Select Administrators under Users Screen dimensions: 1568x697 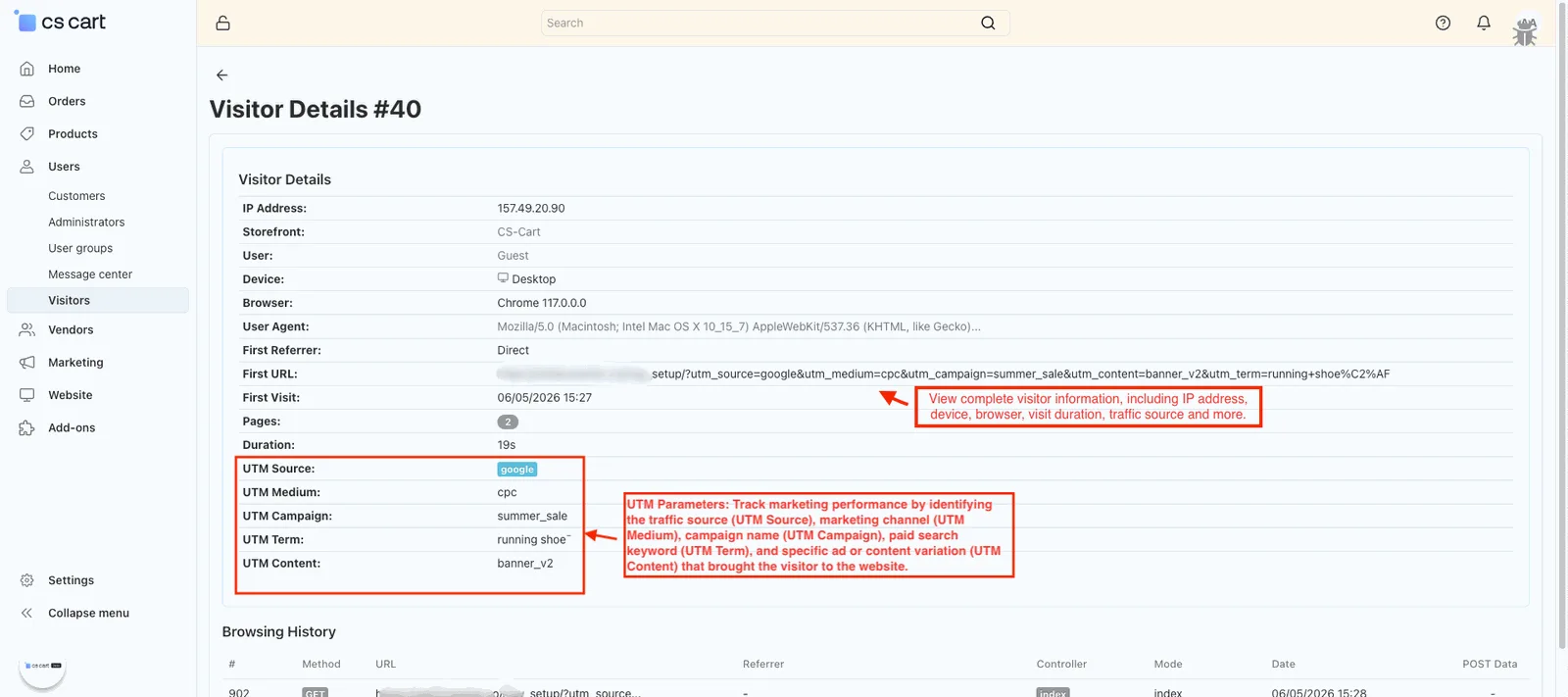(86, 223)
